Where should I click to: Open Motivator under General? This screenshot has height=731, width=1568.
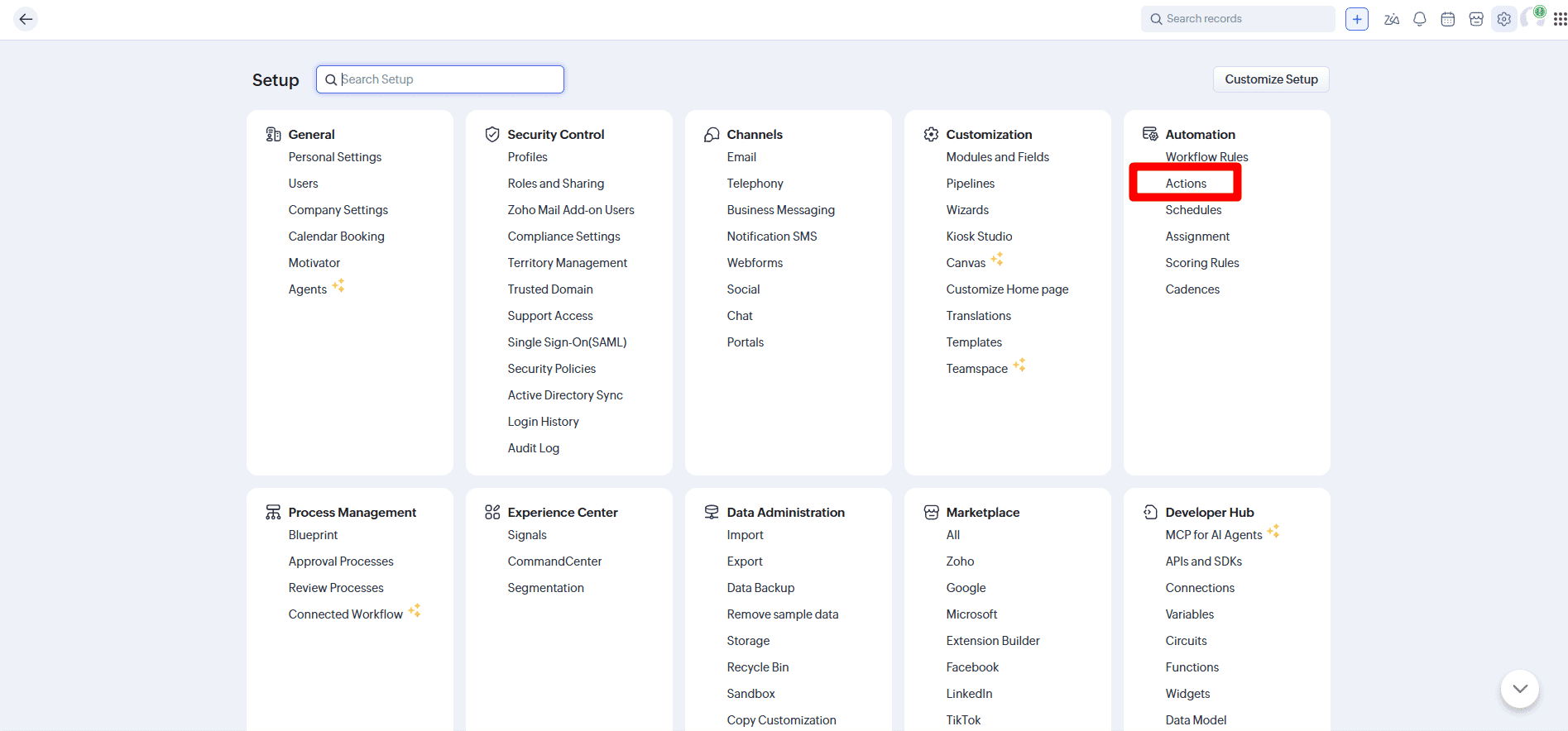(314, 263)
